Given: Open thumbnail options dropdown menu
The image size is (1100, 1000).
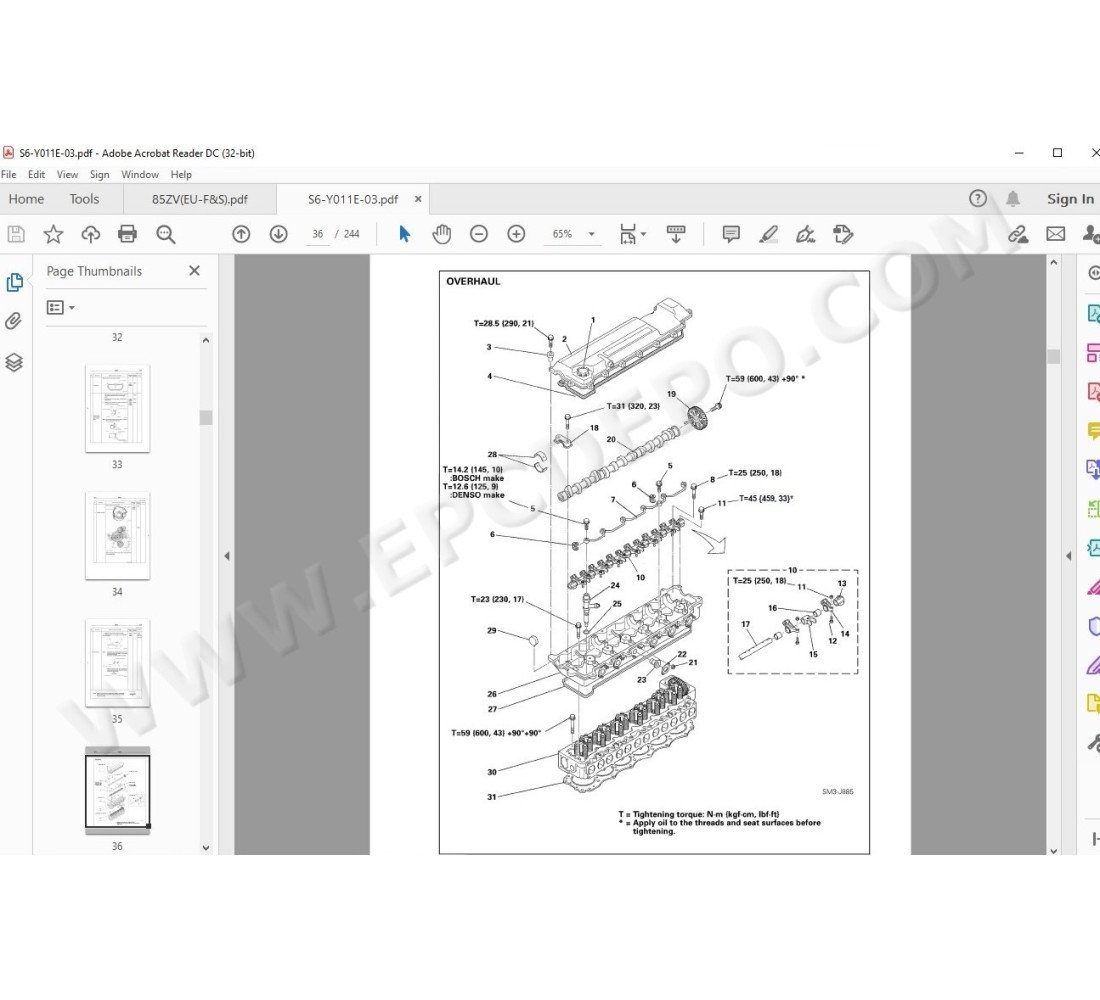Looking at the screenshot, I should click(x=60, y=307).
